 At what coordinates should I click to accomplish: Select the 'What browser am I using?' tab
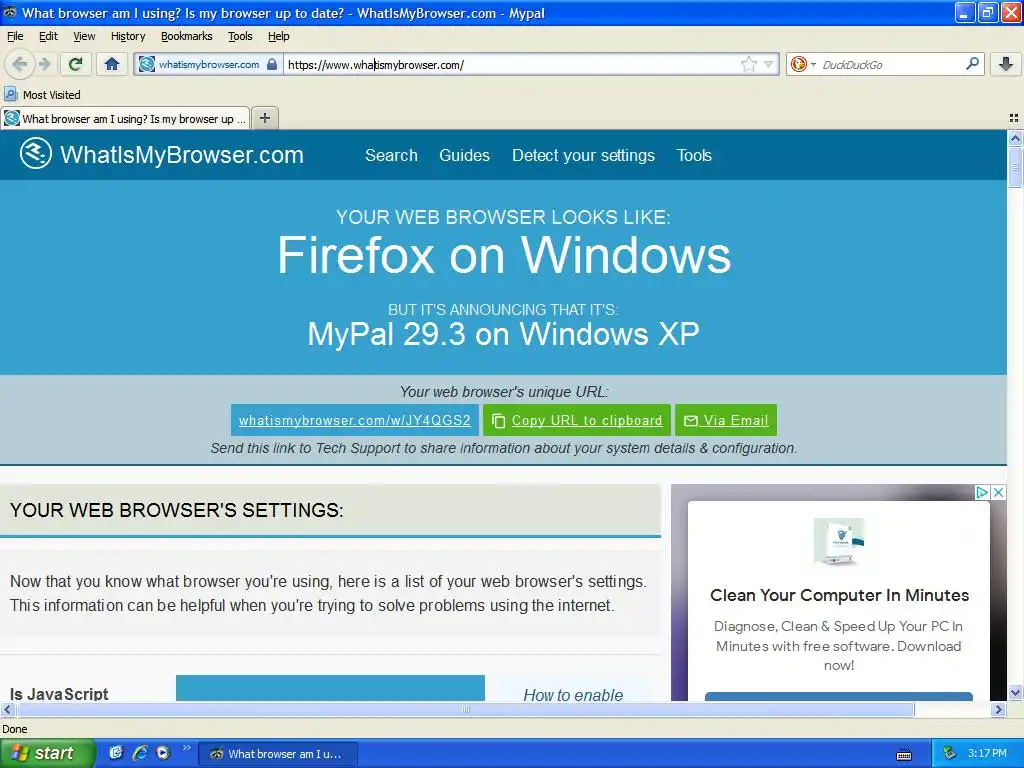(125, 118)
